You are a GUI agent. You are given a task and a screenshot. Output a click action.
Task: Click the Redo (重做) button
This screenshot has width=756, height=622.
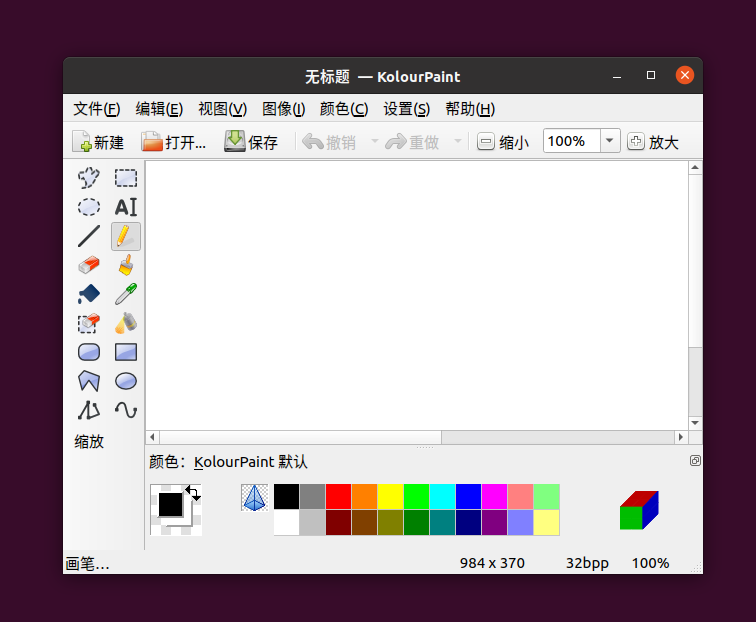414,142
